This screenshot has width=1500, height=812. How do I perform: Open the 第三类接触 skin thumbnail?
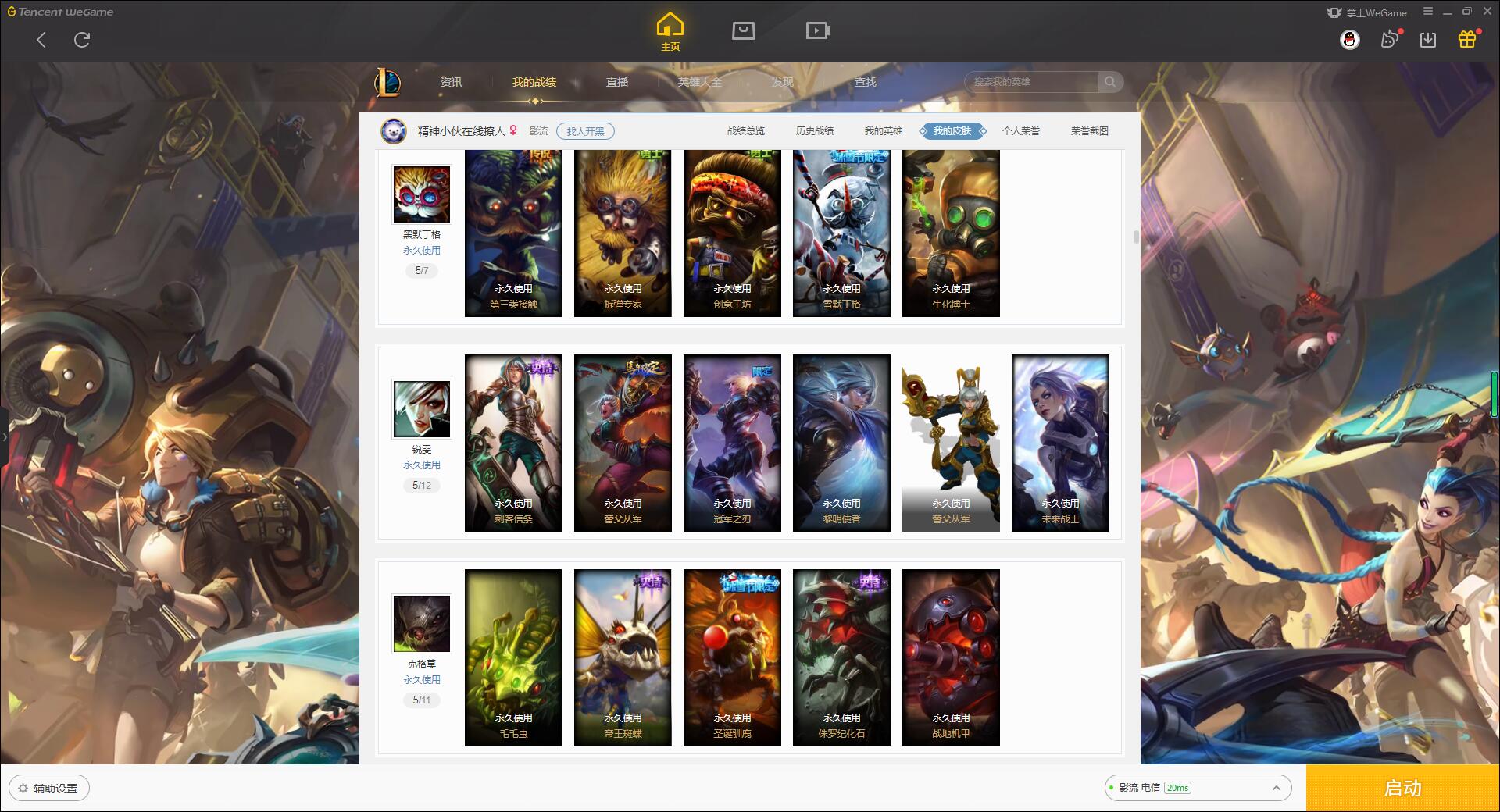(513, 233)
